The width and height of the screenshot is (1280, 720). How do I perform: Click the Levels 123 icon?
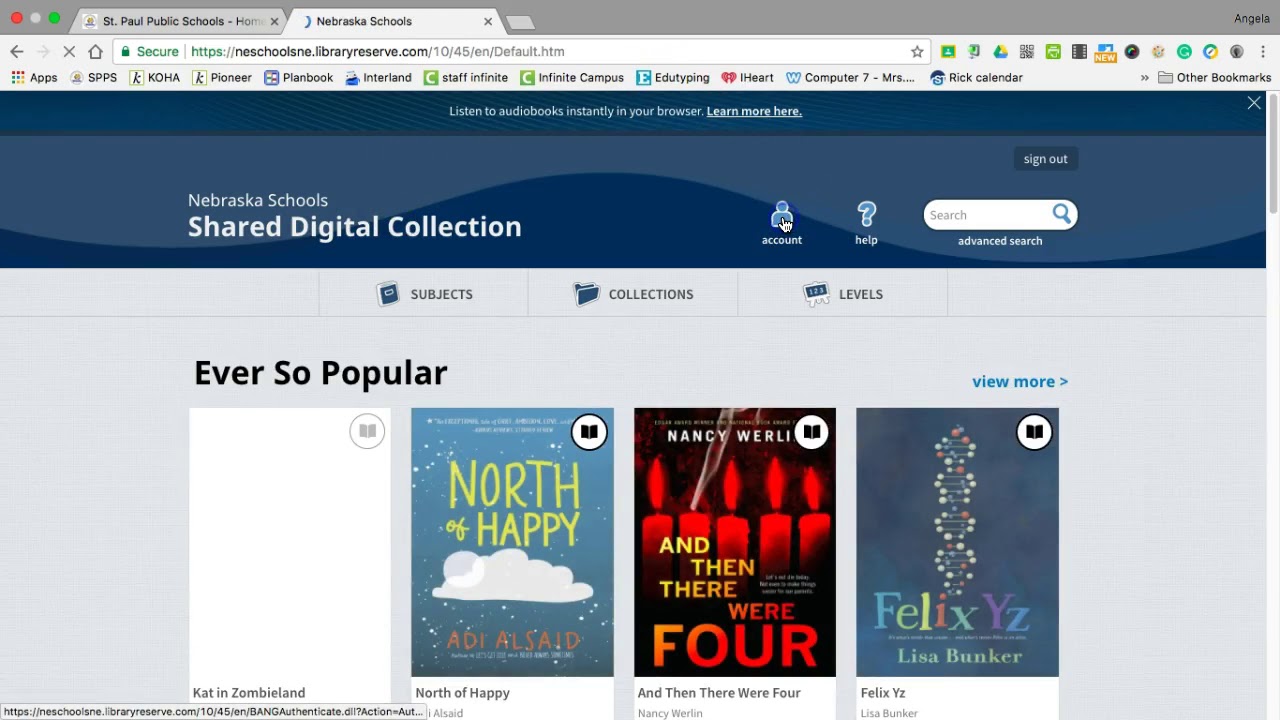tap(816, 294)
